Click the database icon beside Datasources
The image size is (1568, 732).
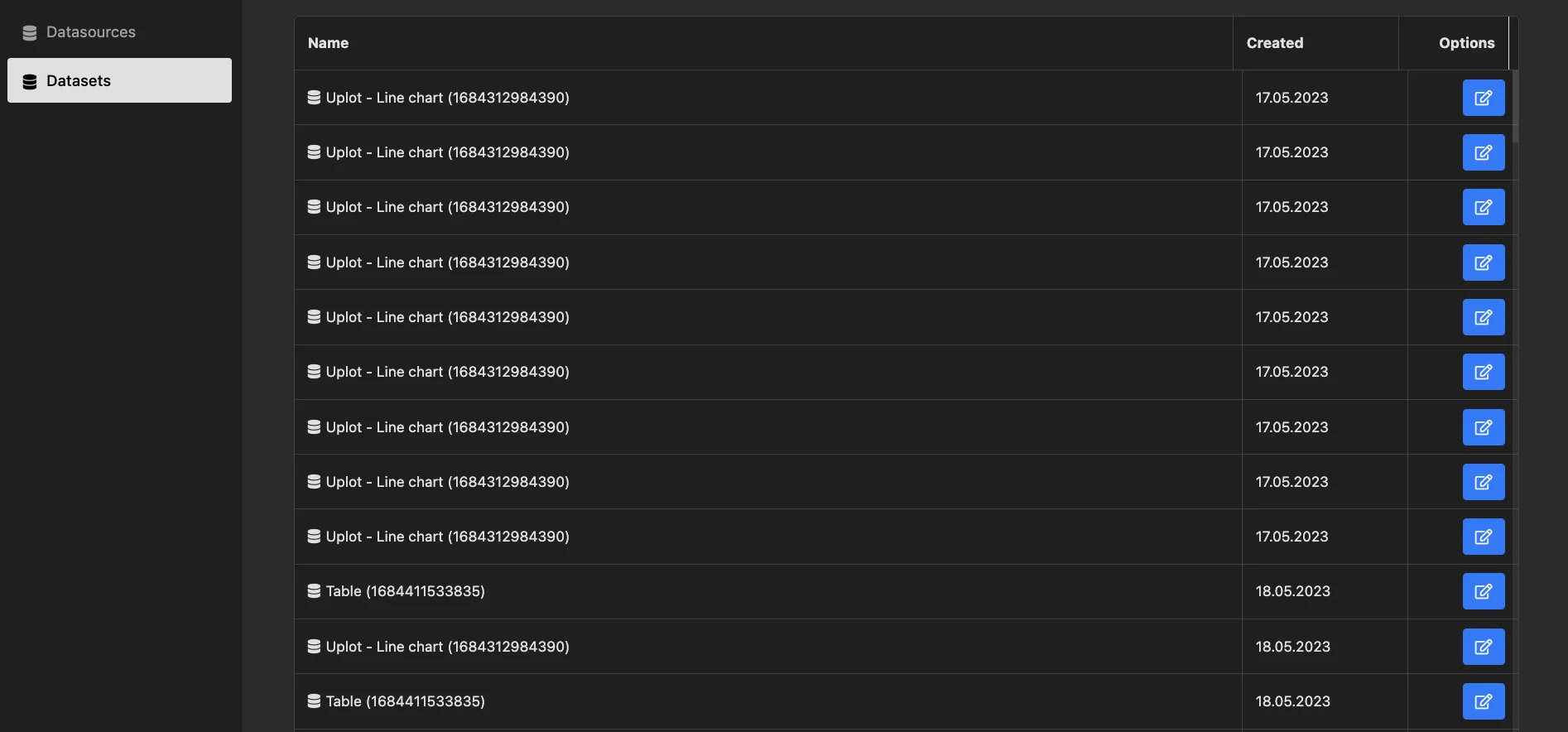point(30,33)
